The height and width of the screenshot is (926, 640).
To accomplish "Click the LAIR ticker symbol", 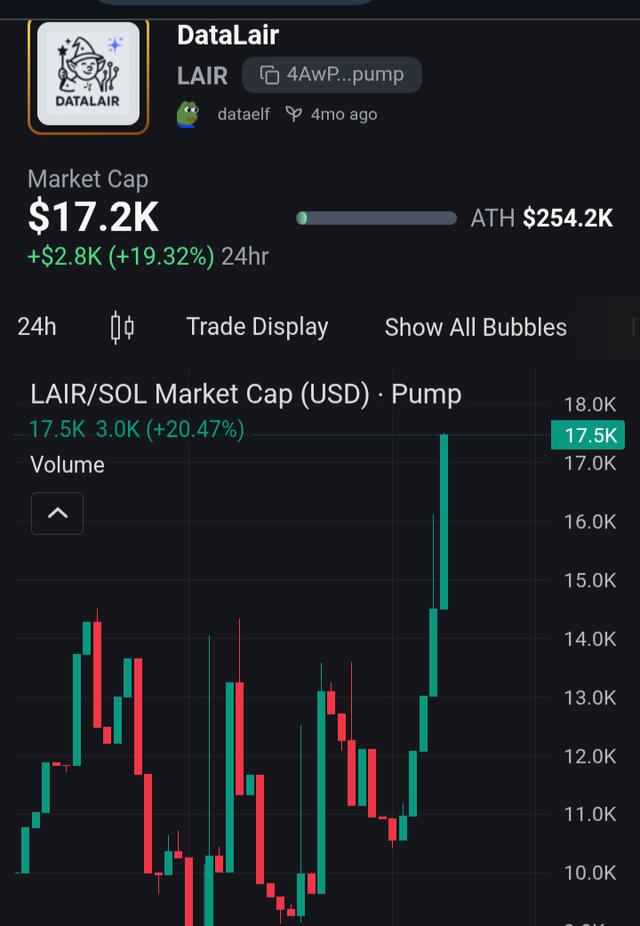I will [203, 75].
